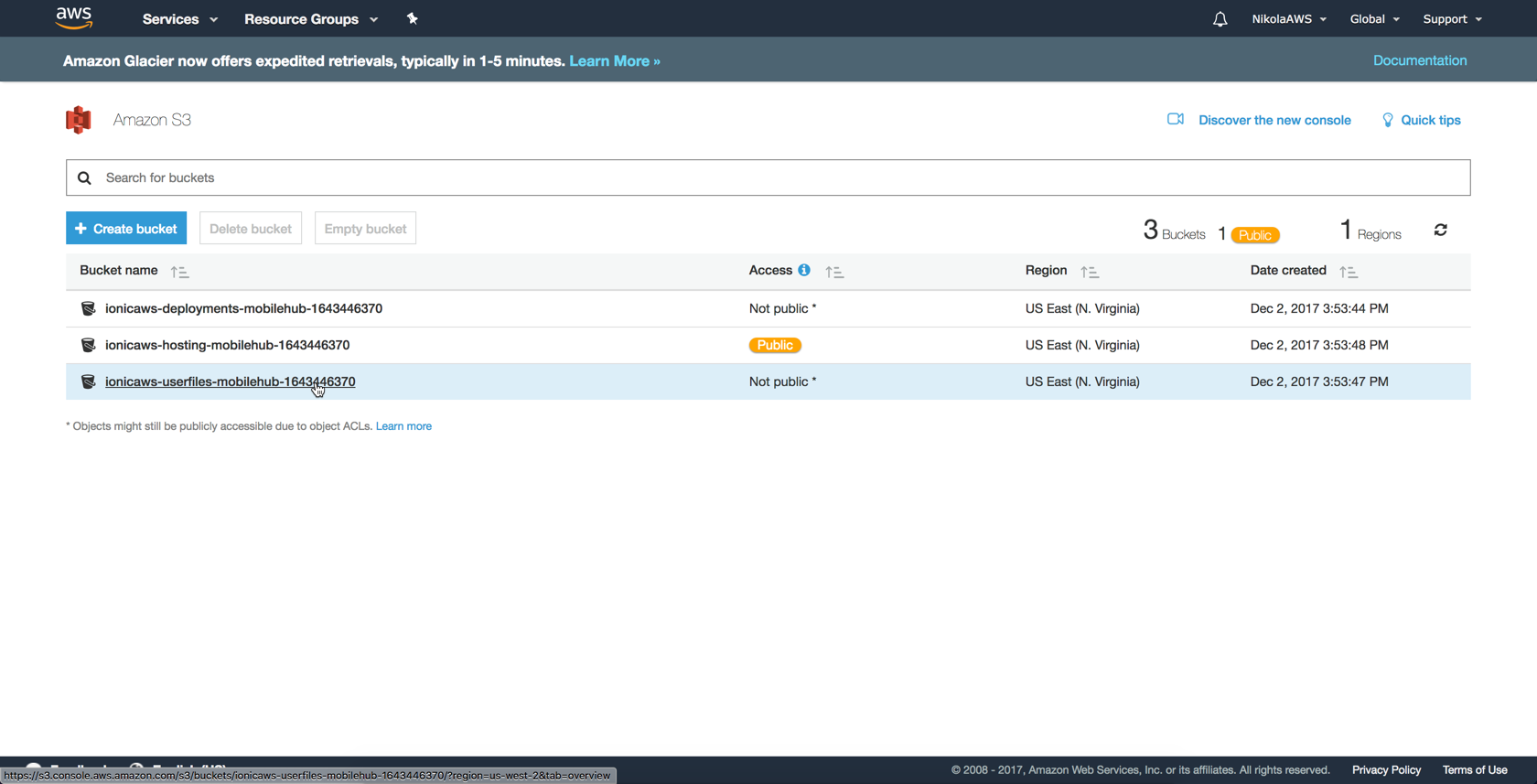1537x784 pixels.
Task: Click the Access column header text
Action: point(770,271)
